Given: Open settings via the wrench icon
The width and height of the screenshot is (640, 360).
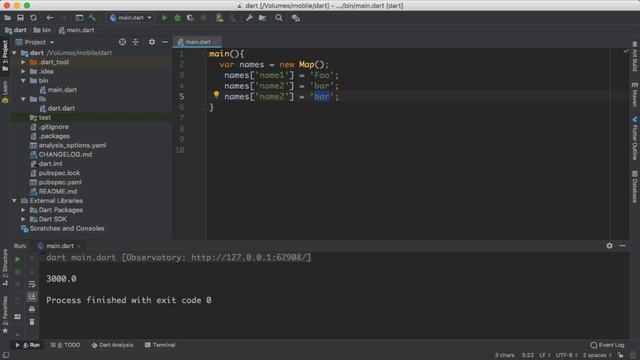Looking at the screenshot, I should tap(249, 18).
